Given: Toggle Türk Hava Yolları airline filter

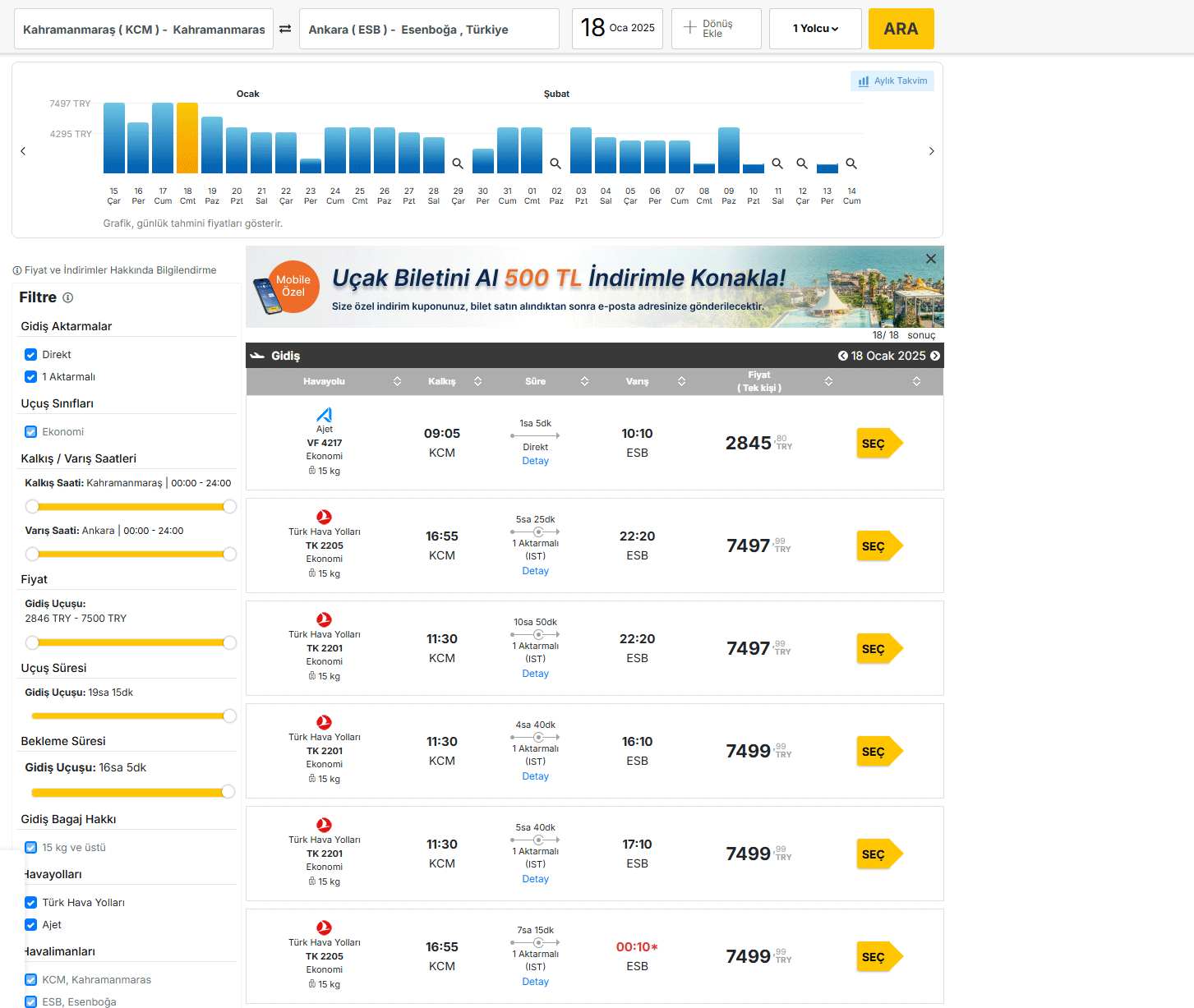Looking at the screenshot, I should (31, 903).
